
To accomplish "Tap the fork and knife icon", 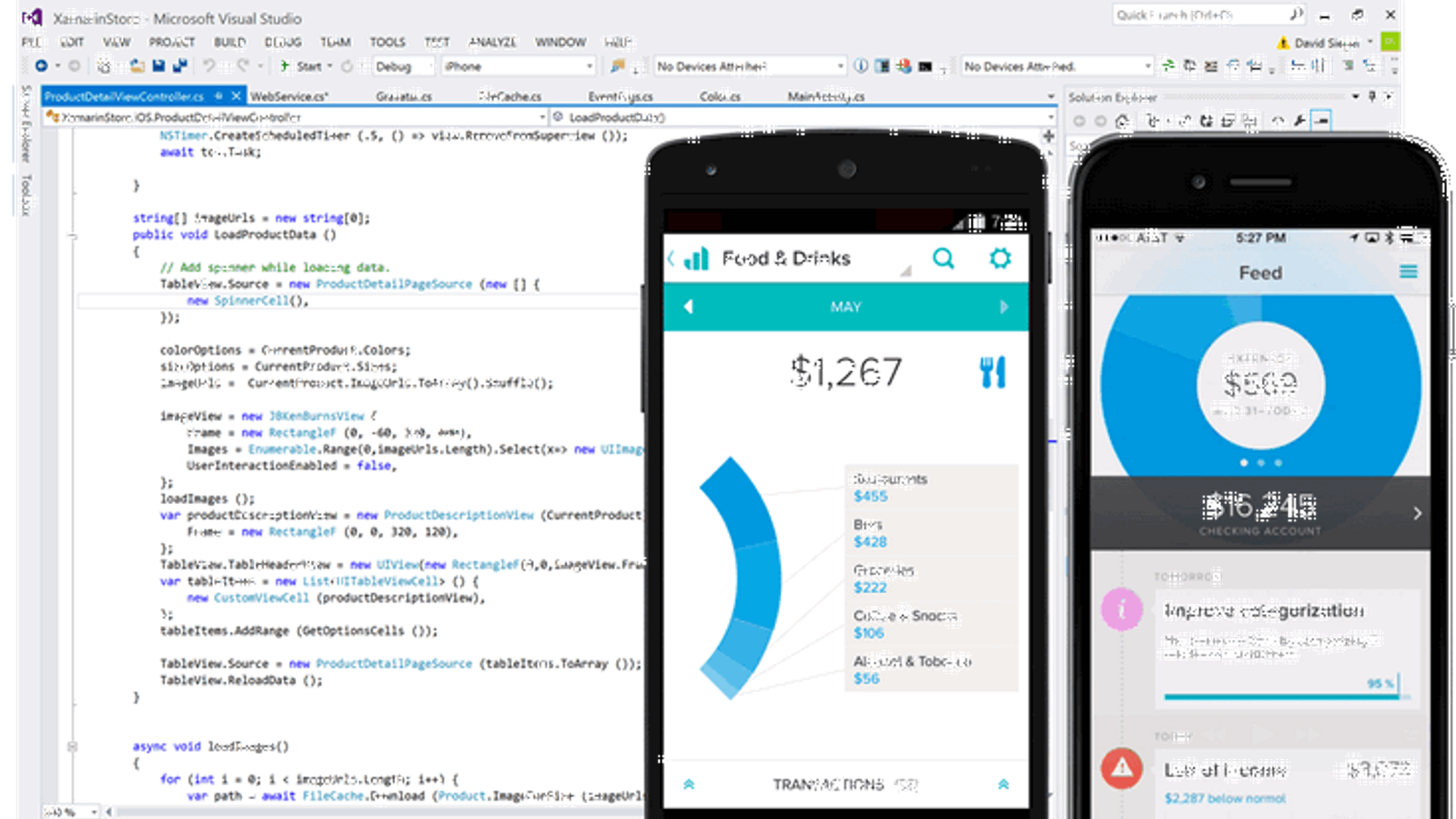I will (993, 372).
